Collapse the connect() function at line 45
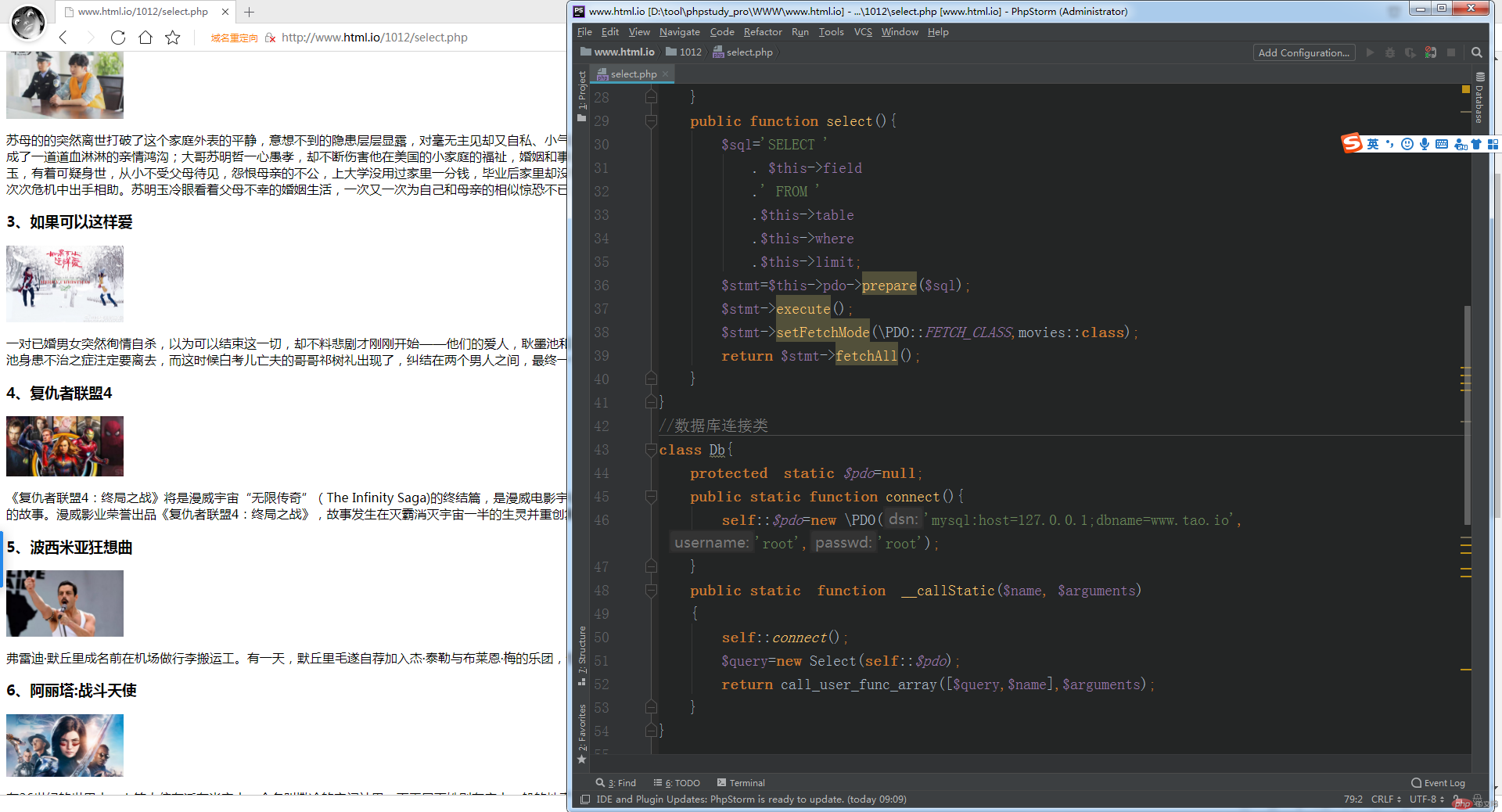 651,497
